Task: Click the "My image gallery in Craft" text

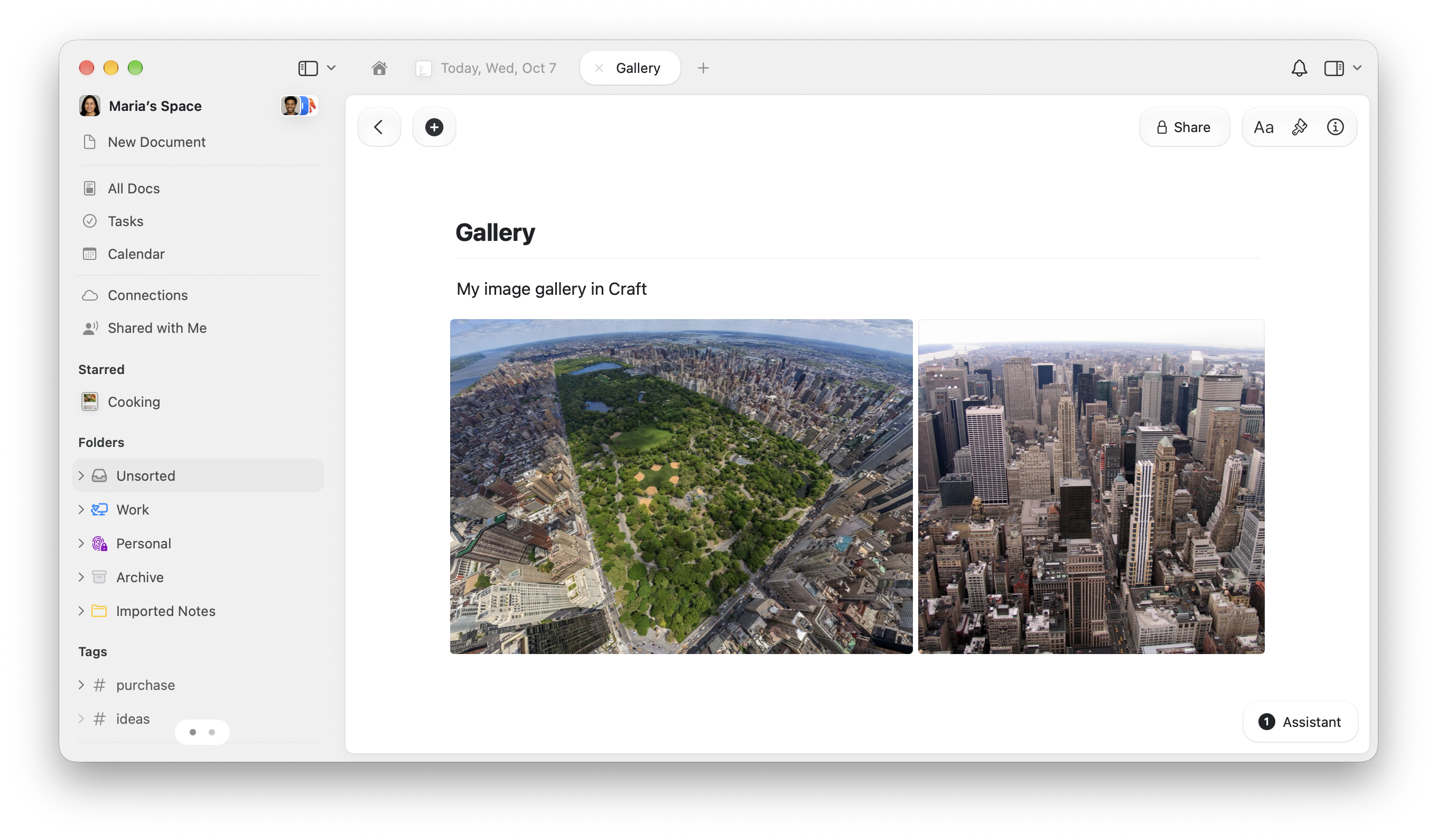Action: (552, 289)
